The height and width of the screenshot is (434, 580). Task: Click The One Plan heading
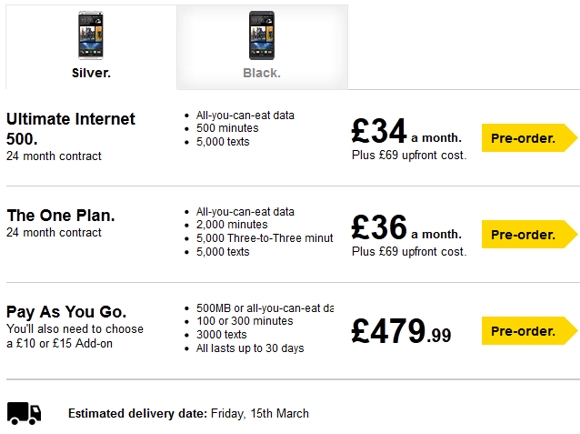click(61, 215)
